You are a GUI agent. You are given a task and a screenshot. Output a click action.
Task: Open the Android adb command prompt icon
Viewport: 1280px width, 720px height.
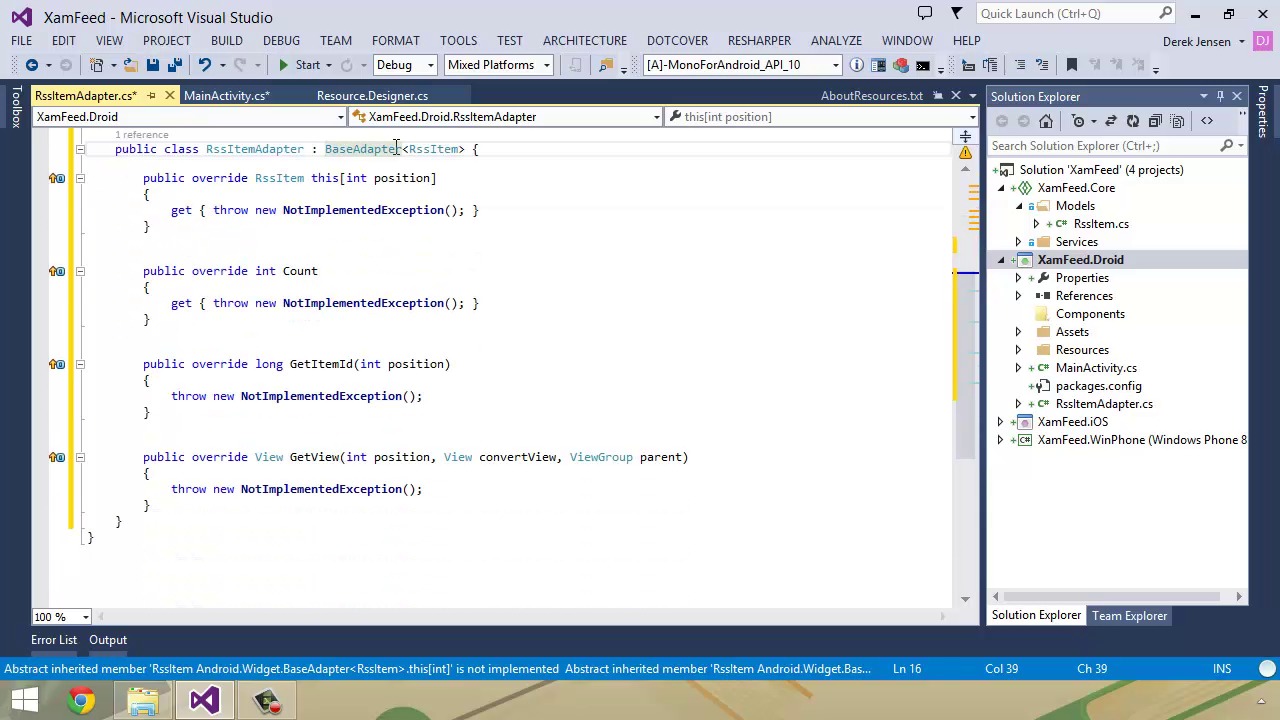[922, 65]
